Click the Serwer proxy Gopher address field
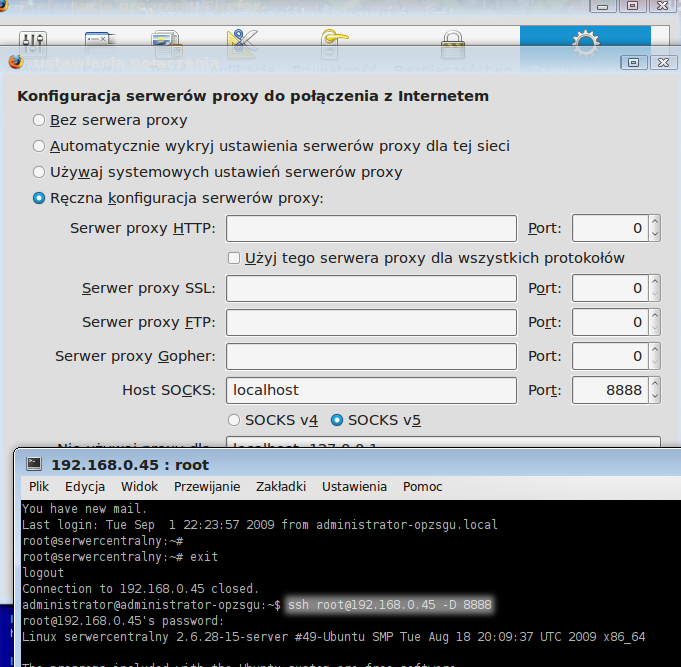This screenshot has width=681, height=667. pos(371,356)
